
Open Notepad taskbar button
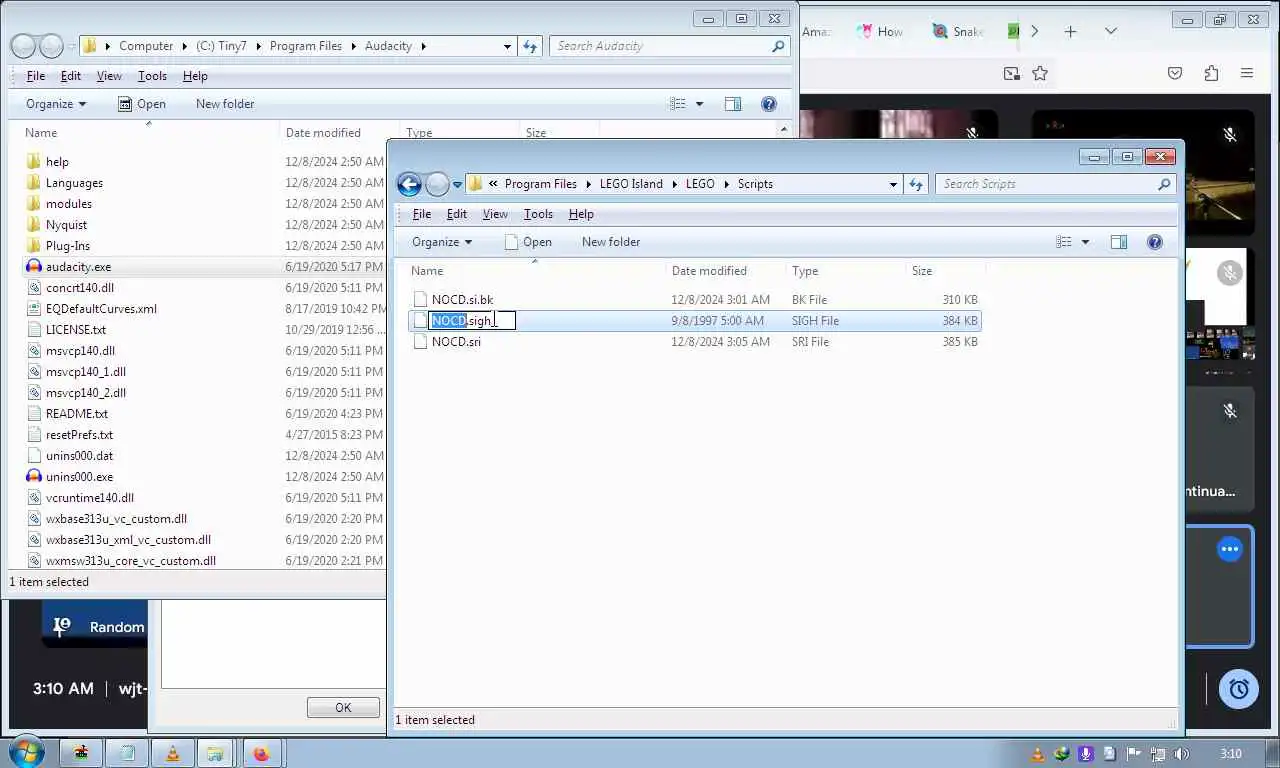[x=128, y=754]
